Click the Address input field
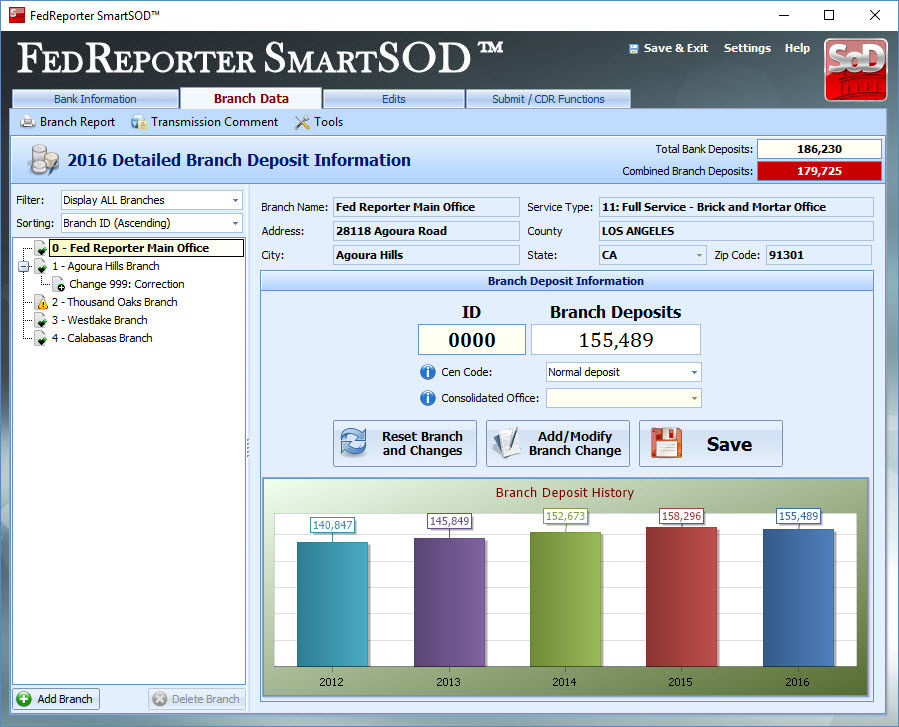This screenshot has width=899, height=727. click(426, 231)
